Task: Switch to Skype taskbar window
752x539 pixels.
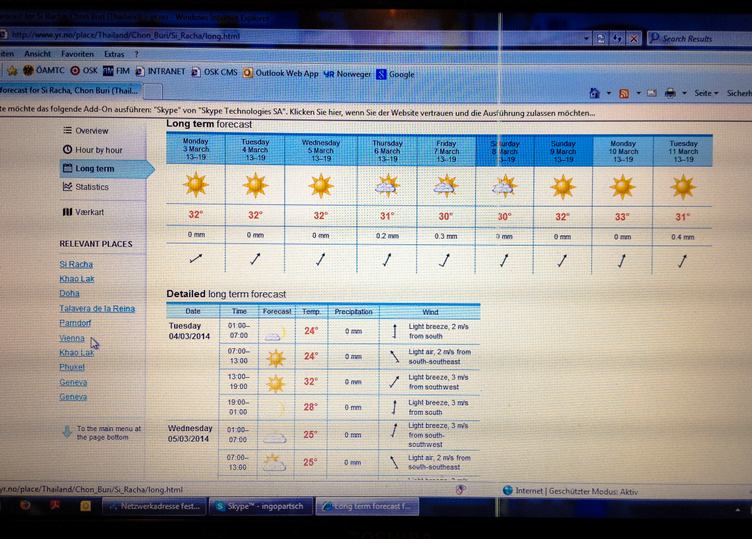Action: 260,506
